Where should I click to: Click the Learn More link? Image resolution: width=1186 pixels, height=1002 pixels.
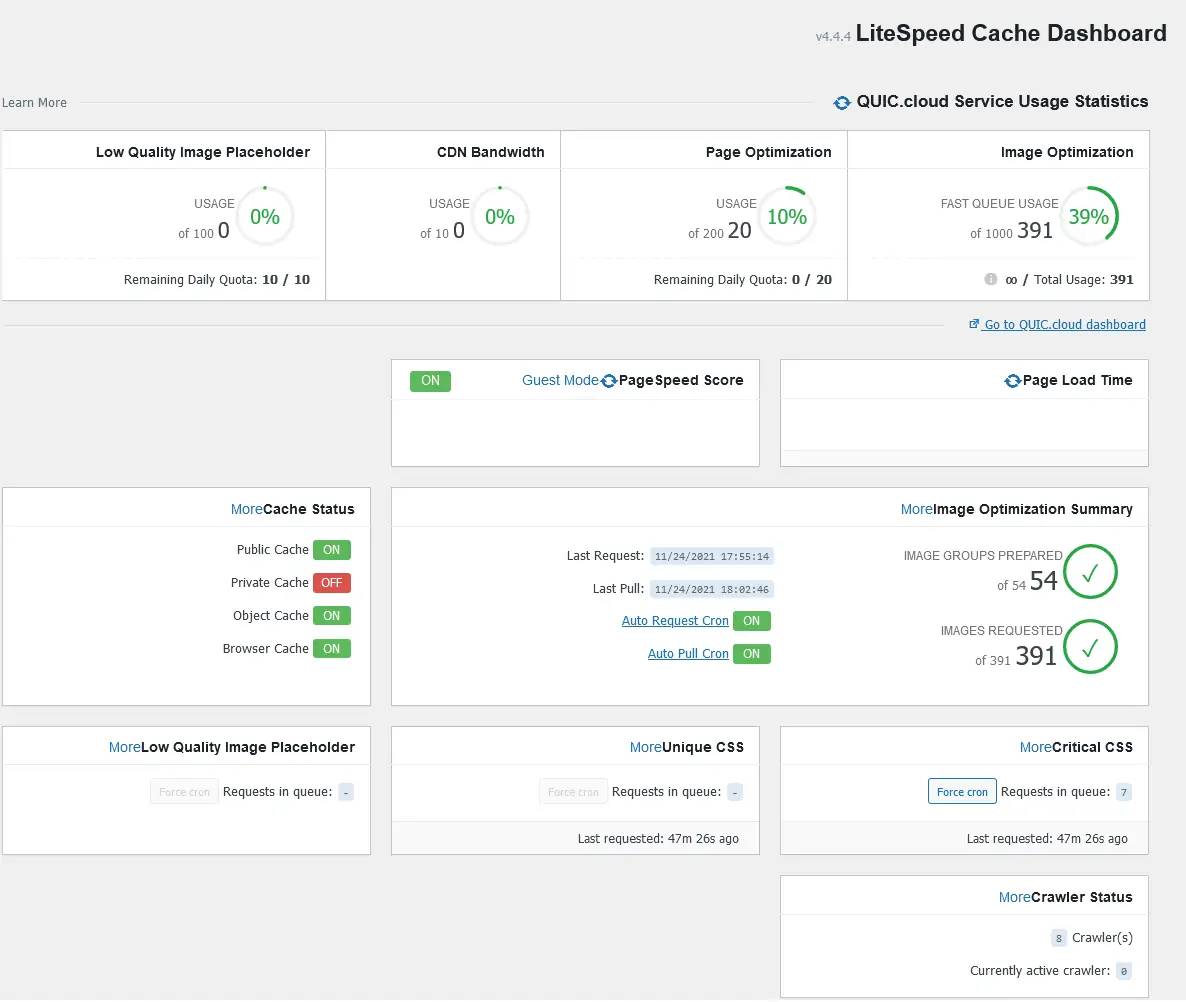pyautogui.click(x=34, y=103)
